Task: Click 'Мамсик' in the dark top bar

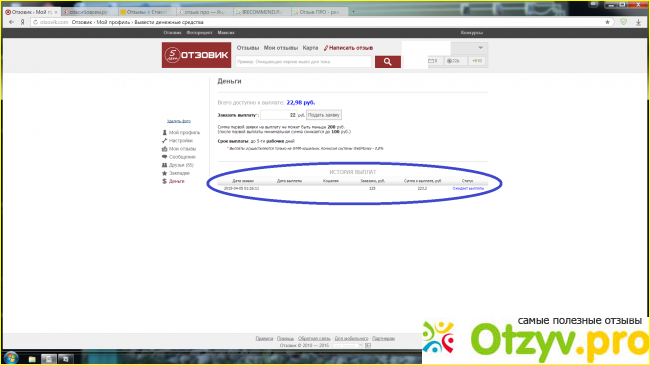Action: pos(226,32)
